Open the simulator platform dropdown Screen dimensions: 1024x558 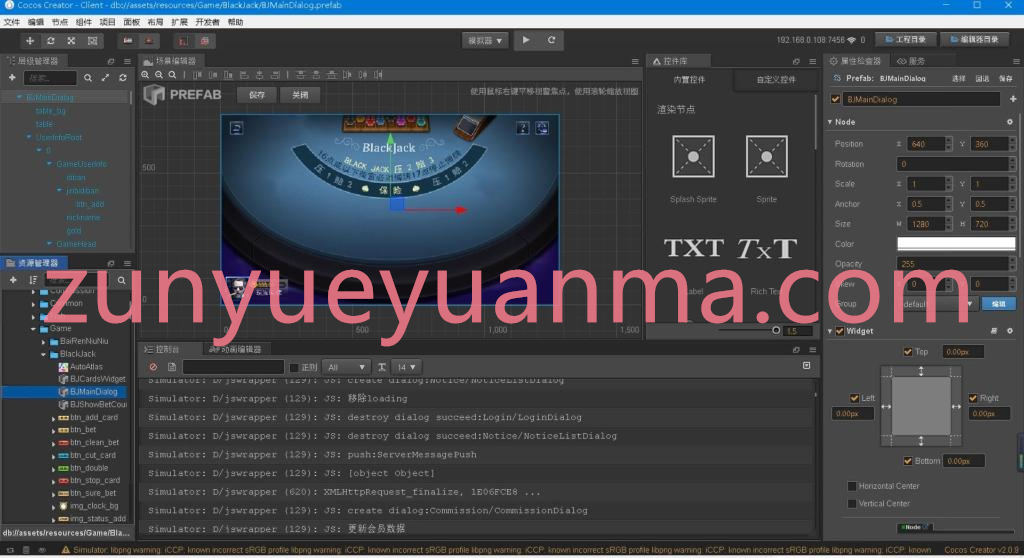[x=485, y=41]
